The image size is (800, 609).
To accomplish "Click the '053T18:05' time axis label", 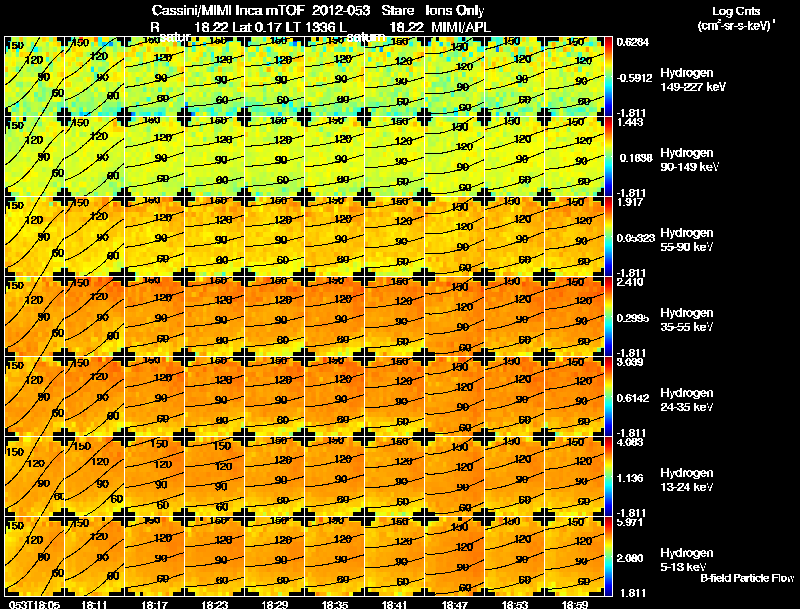I will [x=35, y=604].
